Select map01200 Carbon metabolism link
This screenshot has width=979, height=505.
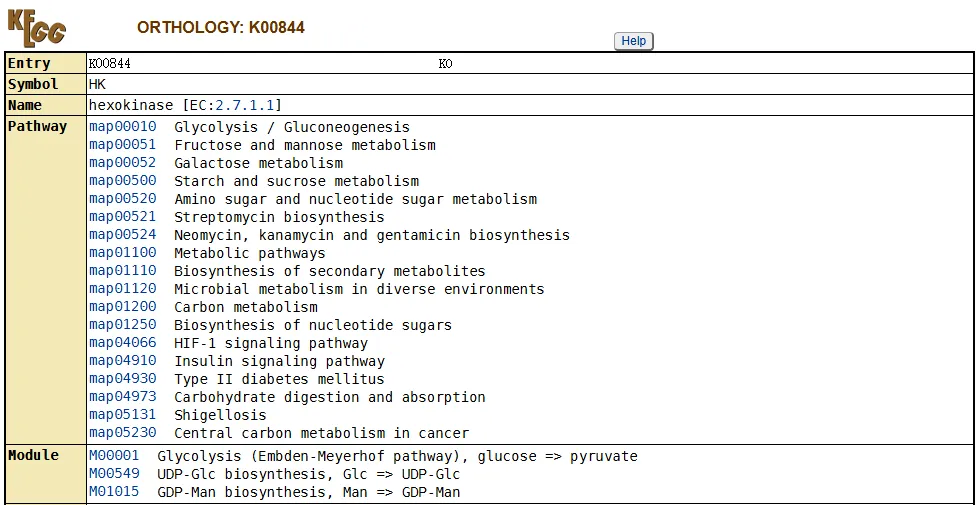point(122,307)
